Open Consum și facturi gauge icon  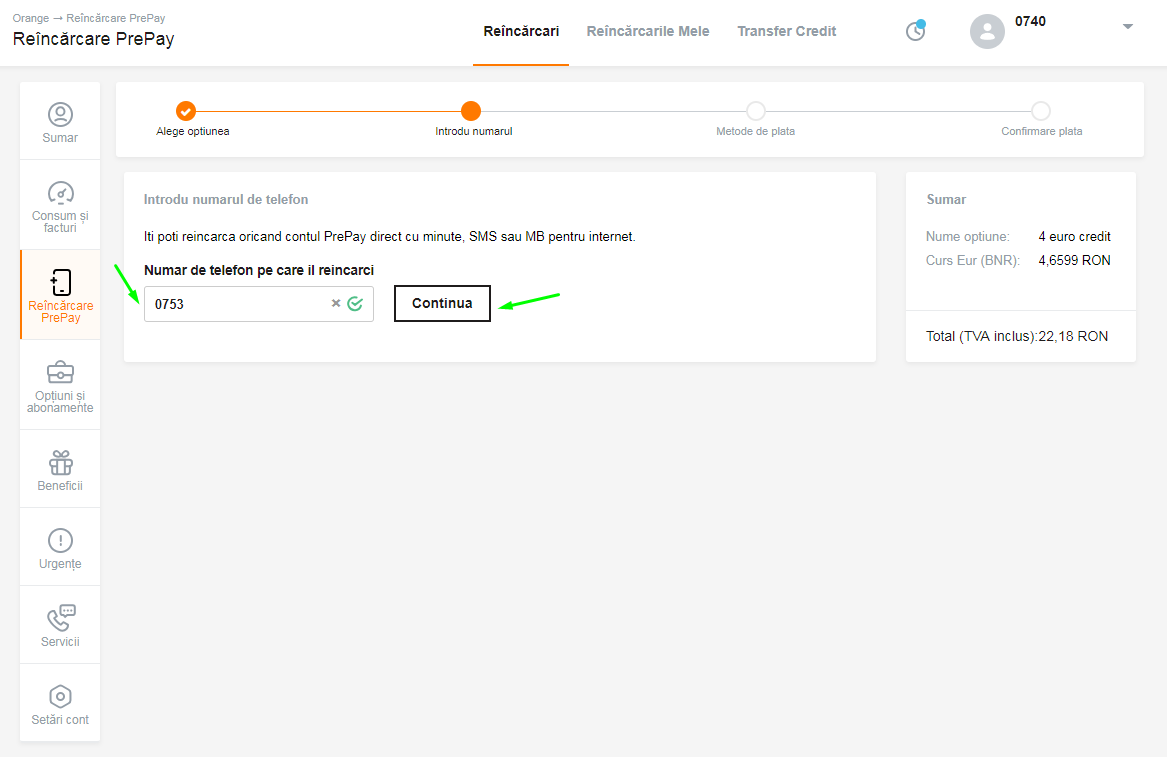tap(60, 193)
